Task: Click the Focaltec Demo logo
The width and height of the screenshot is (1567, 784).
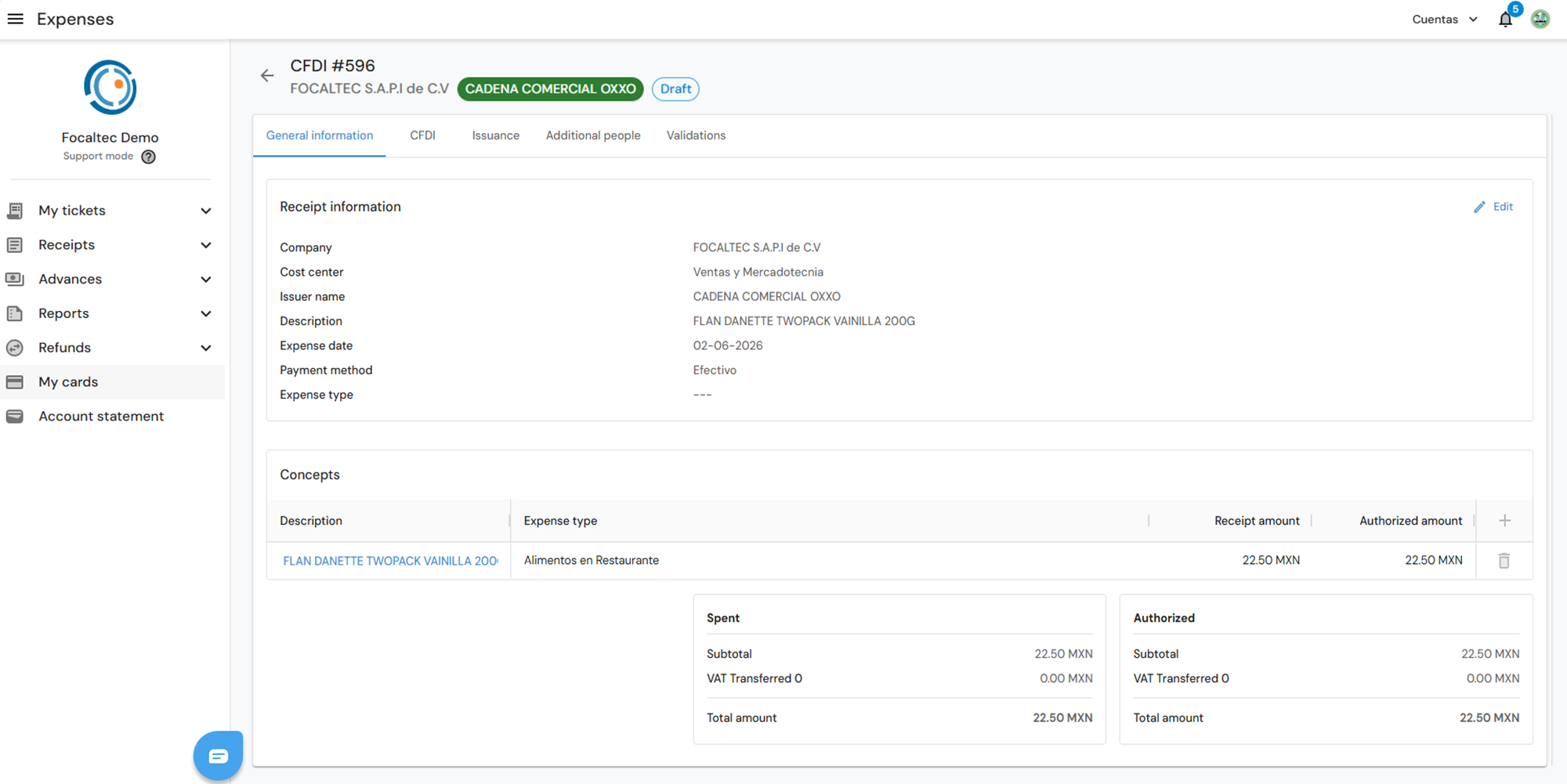Action: tap(110, 87)
